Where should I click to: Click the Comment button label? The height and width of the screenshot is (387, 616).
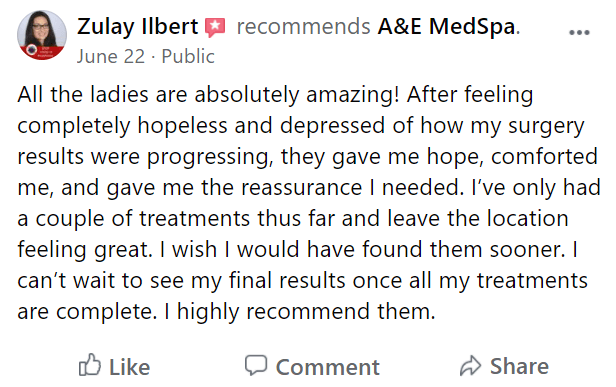(328, 367)
